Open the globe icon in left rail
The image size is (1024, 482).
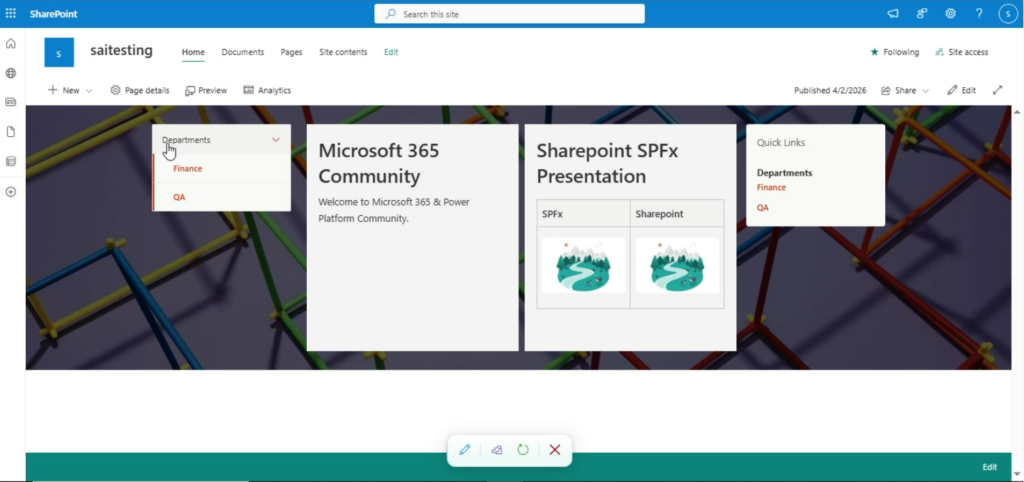click(11, 73)
